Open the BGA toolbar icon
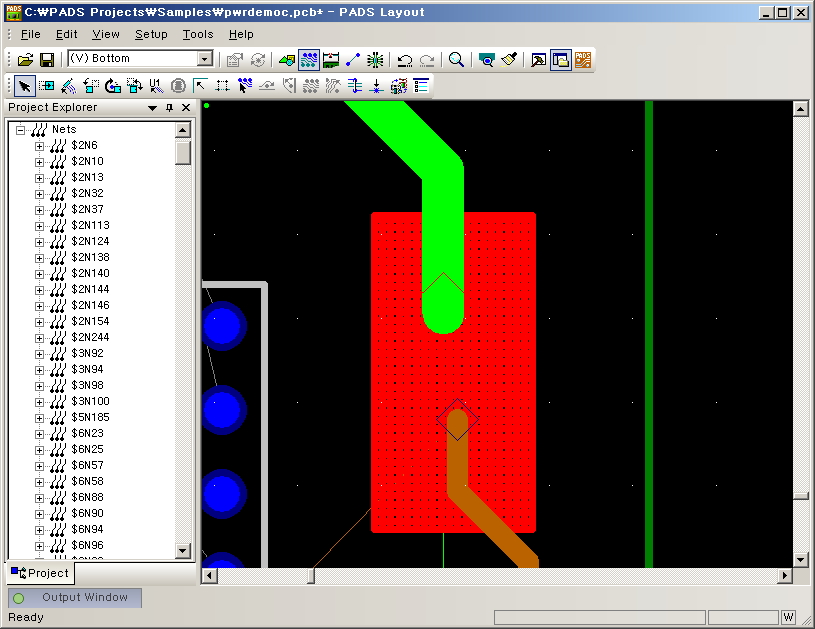 point(375,60)
